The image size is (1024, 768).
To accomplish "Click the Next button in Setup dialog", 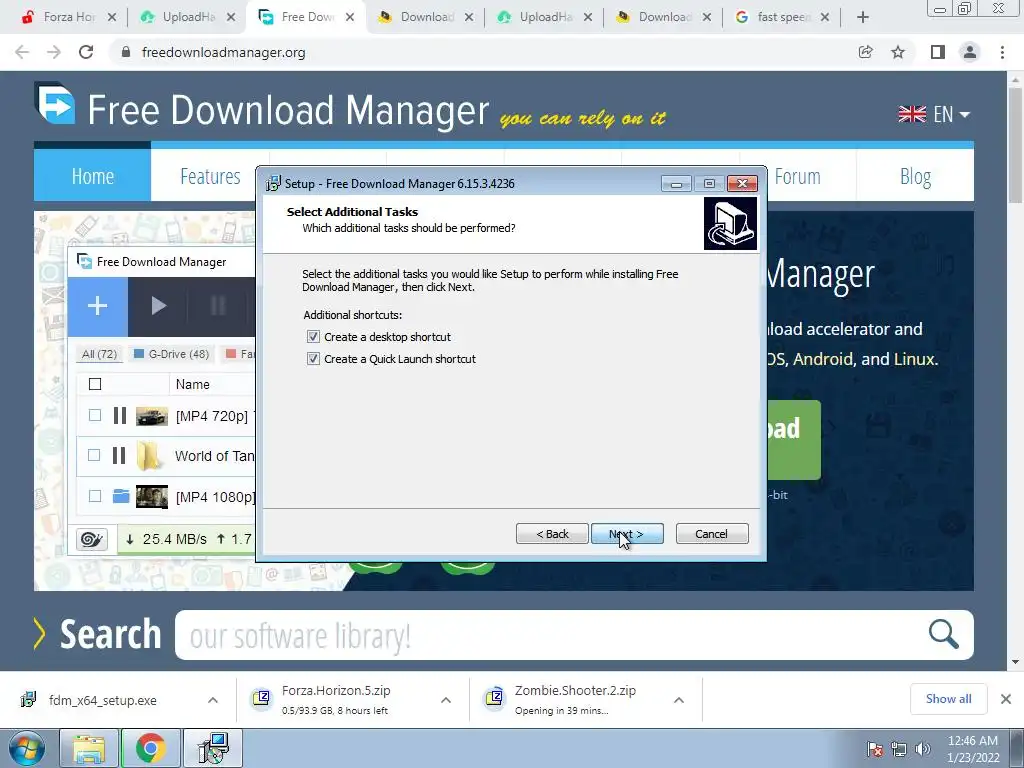I will (627, 534).
